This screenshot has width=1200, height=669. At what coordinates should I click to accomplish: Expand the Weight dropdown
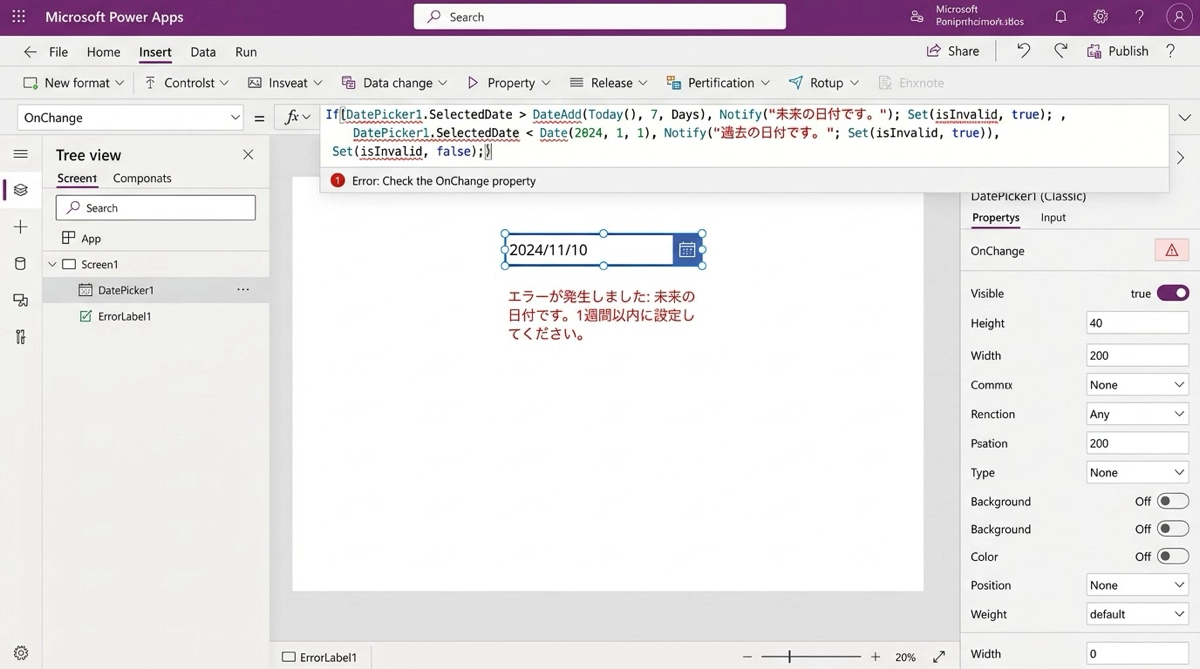[1137, 614]
